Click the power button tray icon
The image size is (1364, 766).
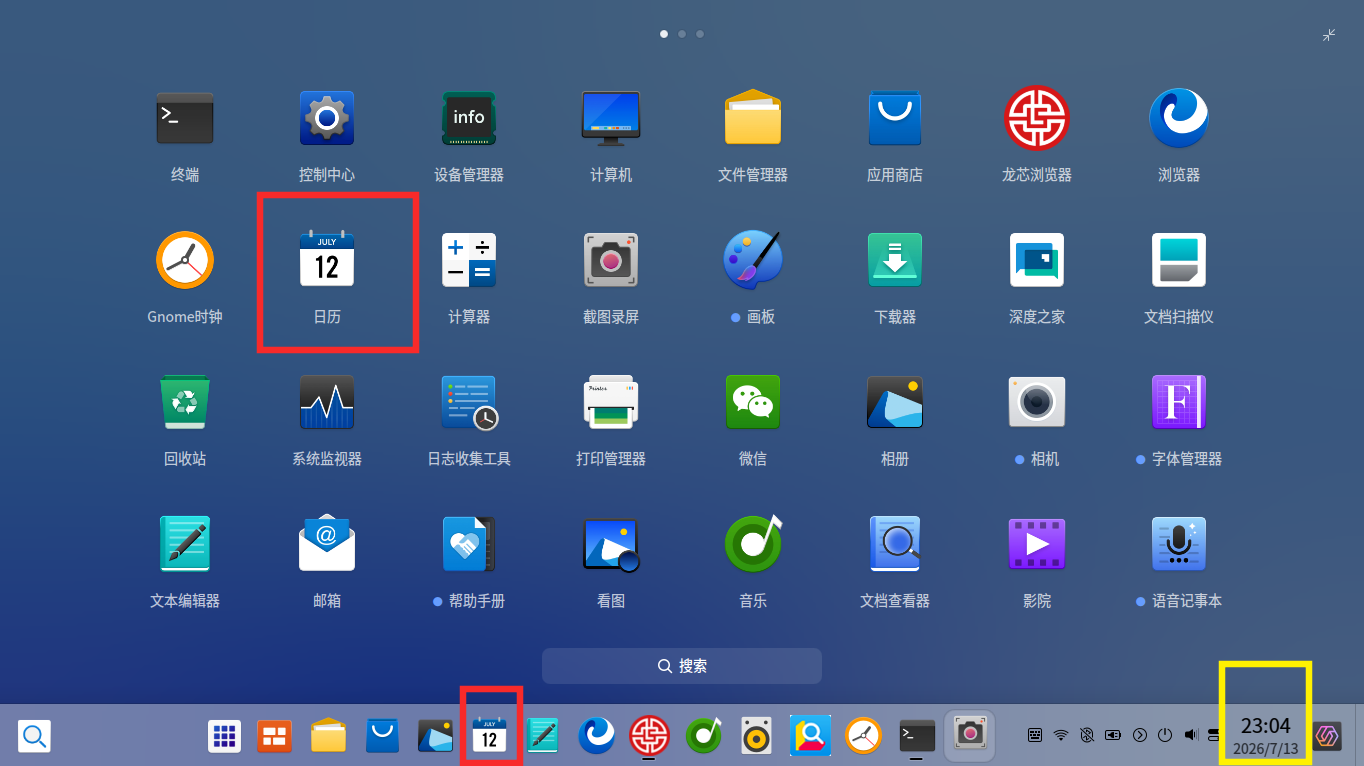click(x=1165, y=735)
